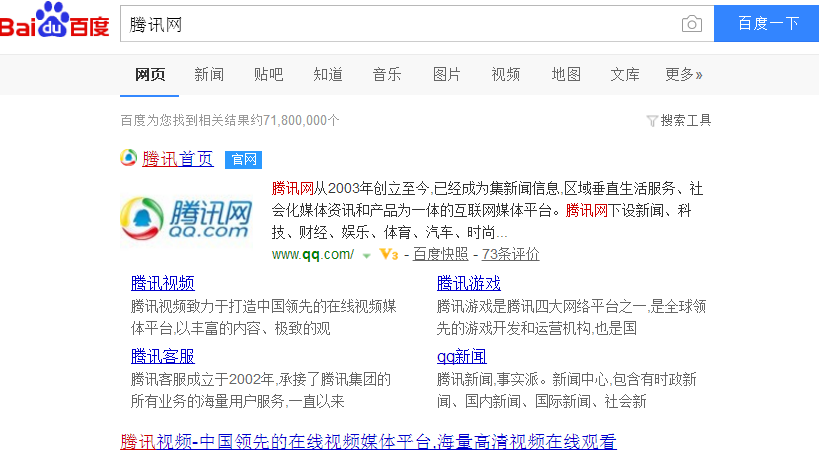Viewport: 819px width, 459px height.
Task: Expand the green arrow after www.qq.com/
Action: click(x=367, y=255)
